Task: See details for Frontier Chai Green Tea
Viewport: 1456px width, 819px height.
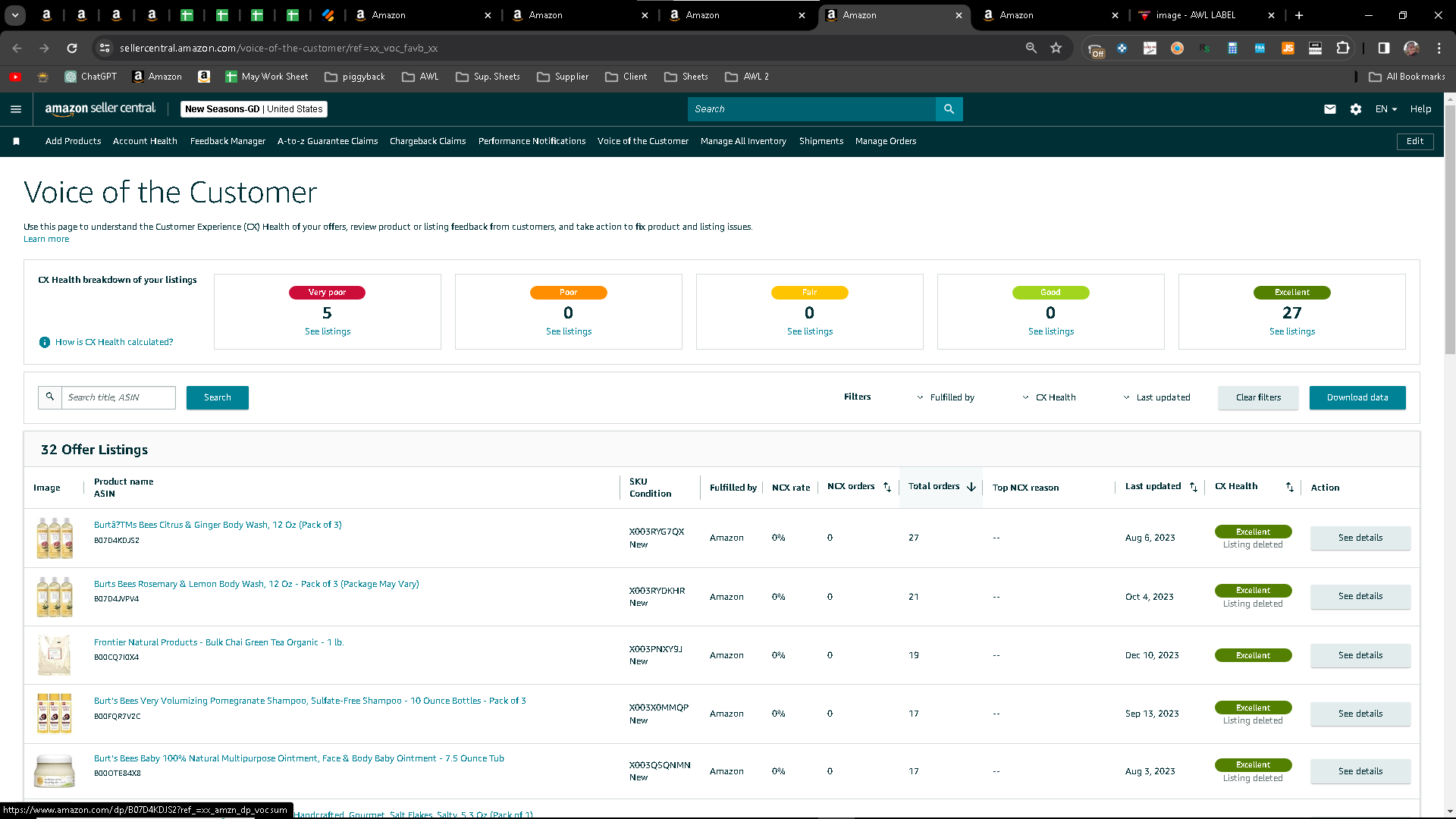Action: [x=1360, y=655]
